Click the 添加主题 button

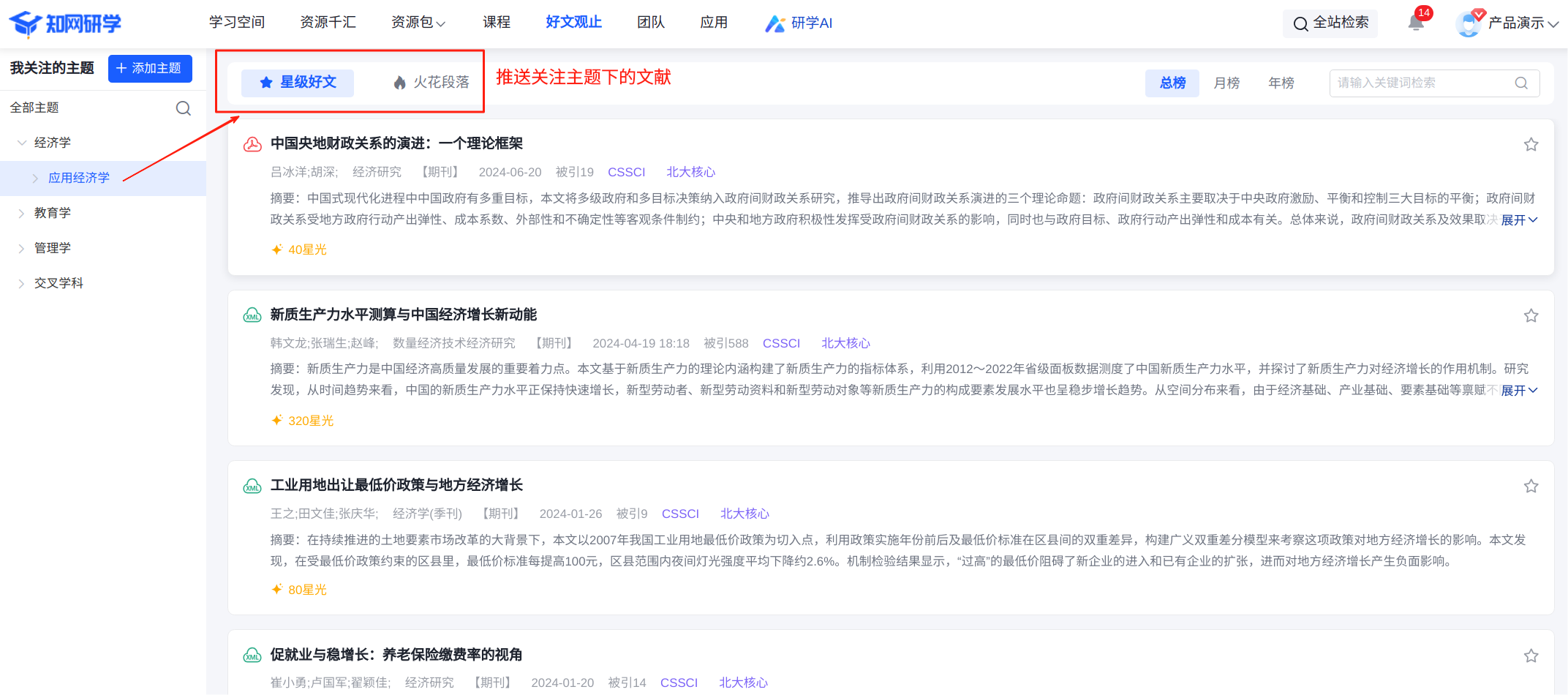(150, 69)
